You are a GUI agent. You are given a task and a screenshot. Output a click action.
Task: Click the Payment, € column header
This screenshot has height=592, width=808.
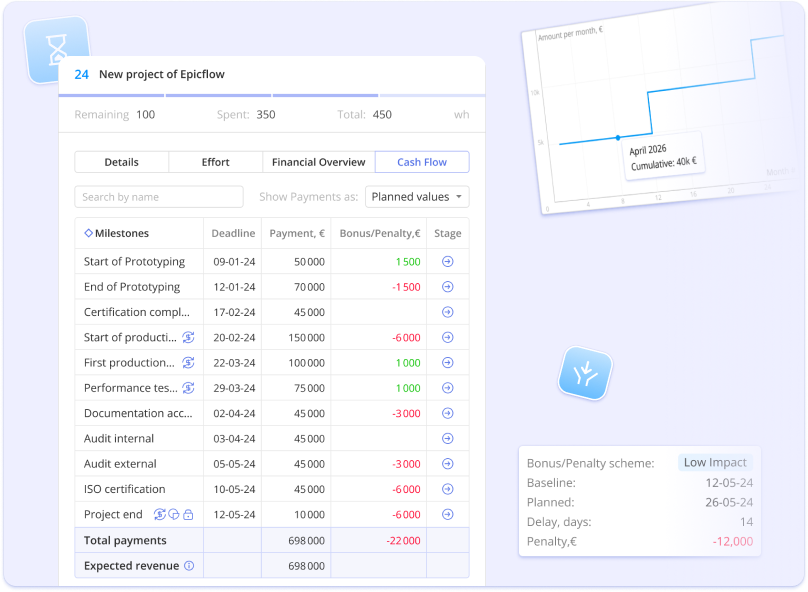tap(297, 233)
